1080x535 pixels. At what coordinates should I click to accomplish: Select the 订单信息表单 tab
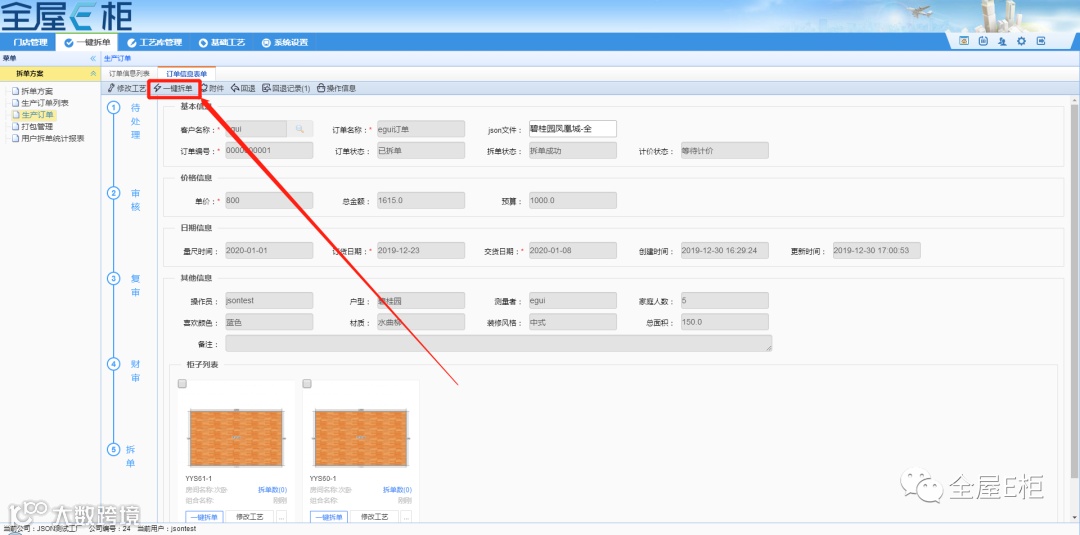point(187,74)
